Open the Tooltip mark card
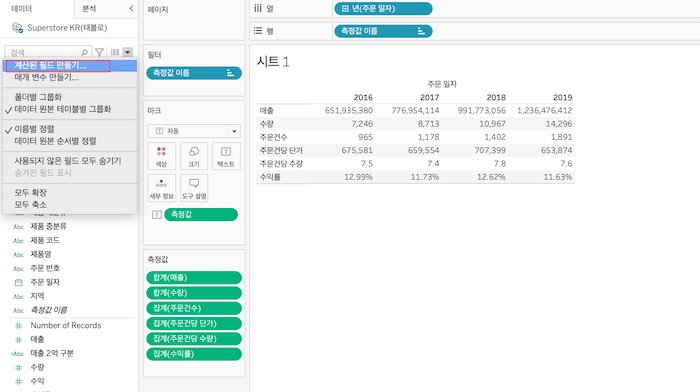 194,188
